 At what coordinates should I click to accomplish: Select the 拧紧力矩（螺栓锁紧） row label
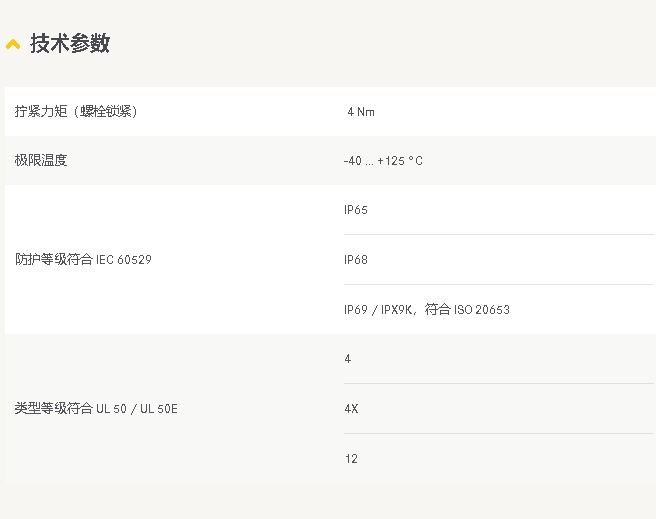pyautogui.click(x=76, y=111)
